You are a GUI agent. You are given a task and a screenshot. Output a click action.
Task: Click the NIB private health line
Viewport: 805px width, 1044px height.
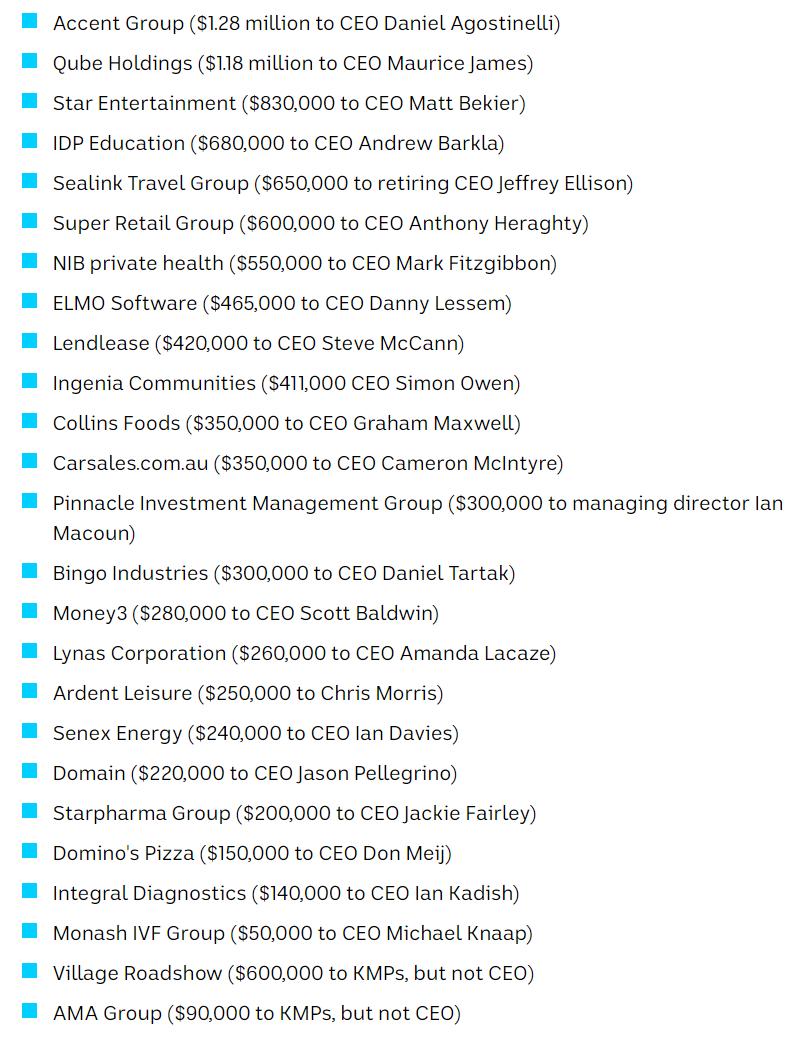click(304, 263)
